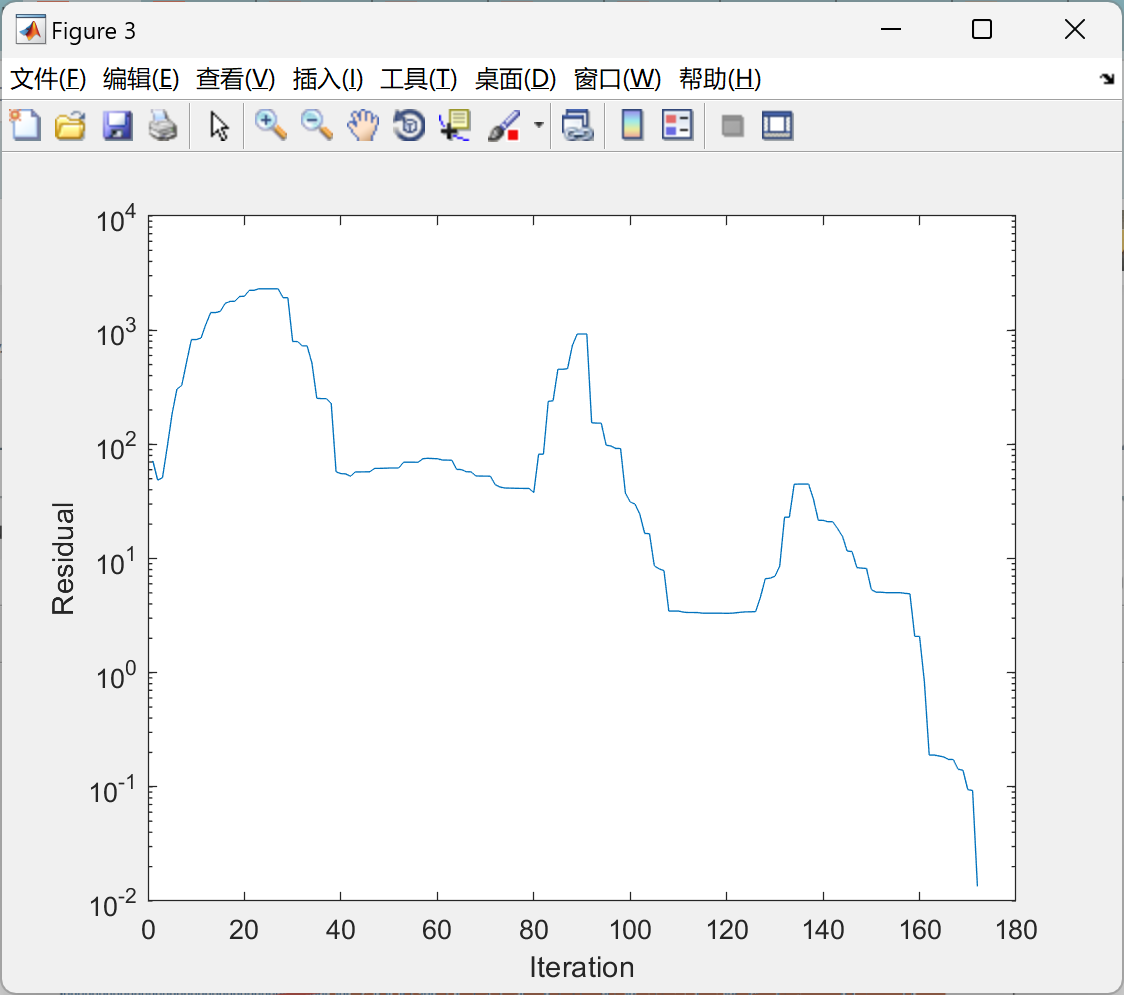Click the Residual y-axis label
The image size is (1124, 995).
pos(63,558)
